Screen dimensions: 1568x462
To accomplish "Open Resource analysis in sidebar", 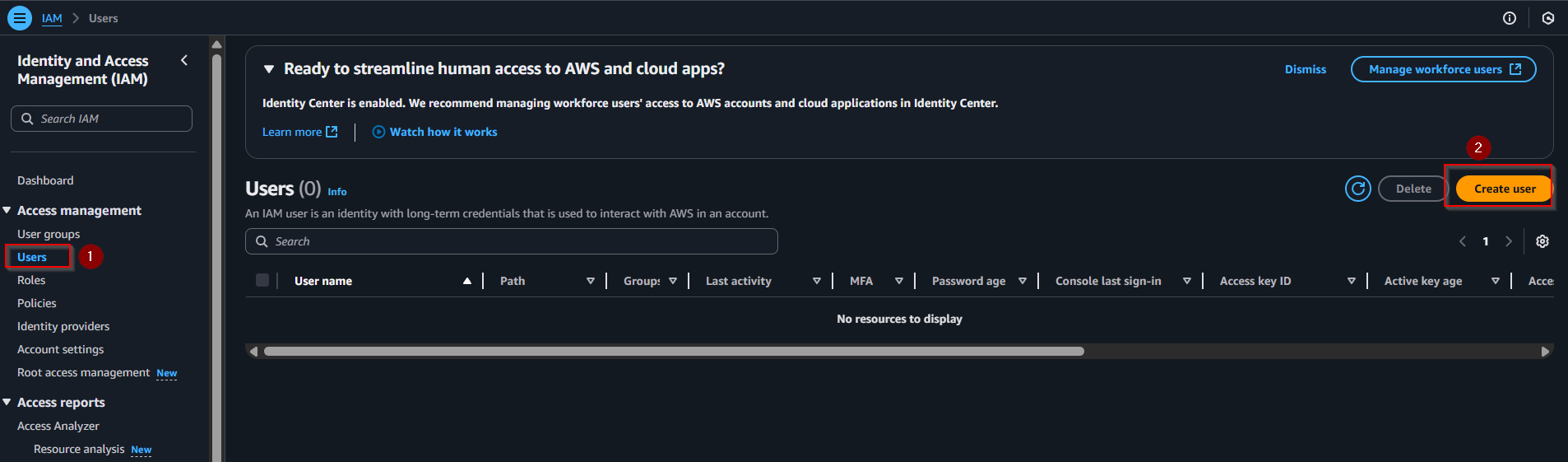I will point(79,449).
